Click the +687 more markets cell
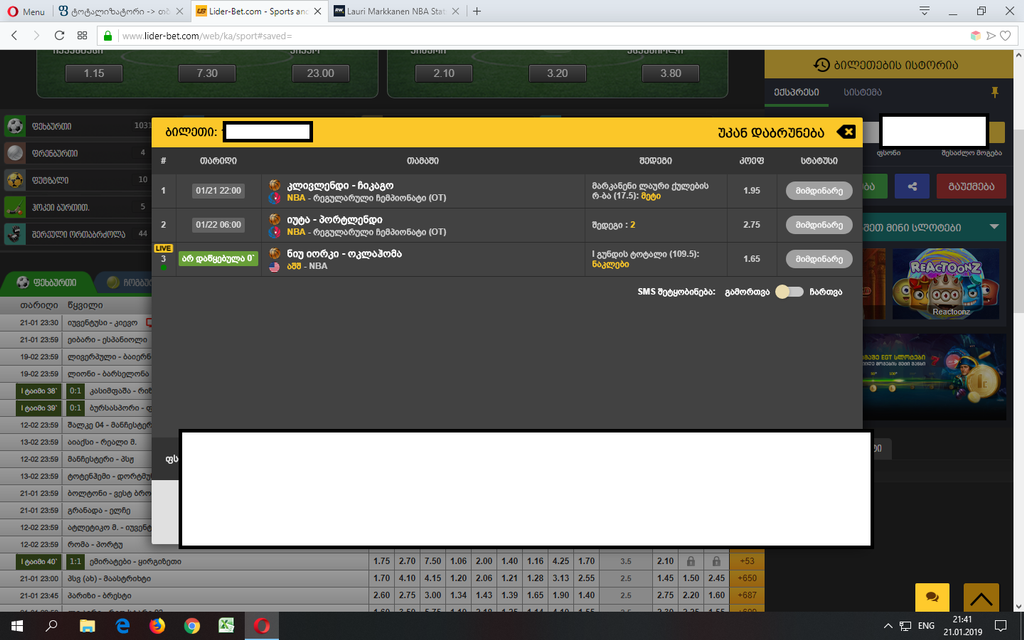This screenshot has width=1024, height=640. click(x=747, y=595)
